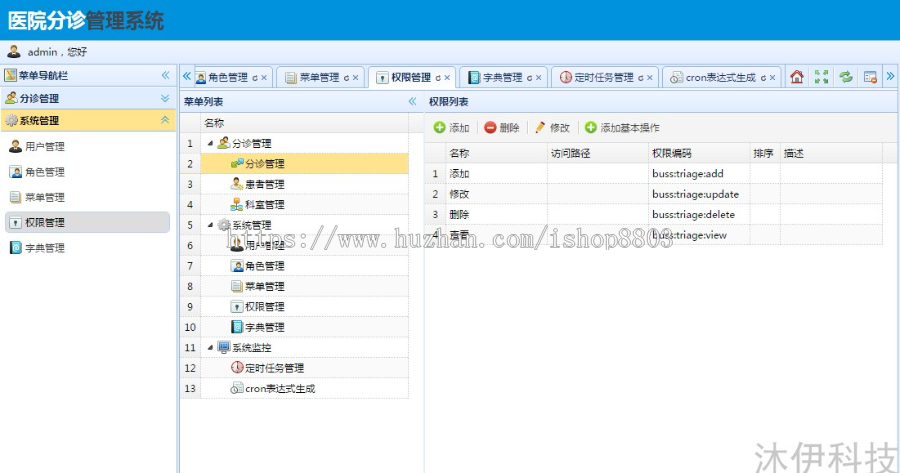This screenshot has height=473, width=900.
Task: Switch to the 菜单管理 tab
Action: click(319, 77)
